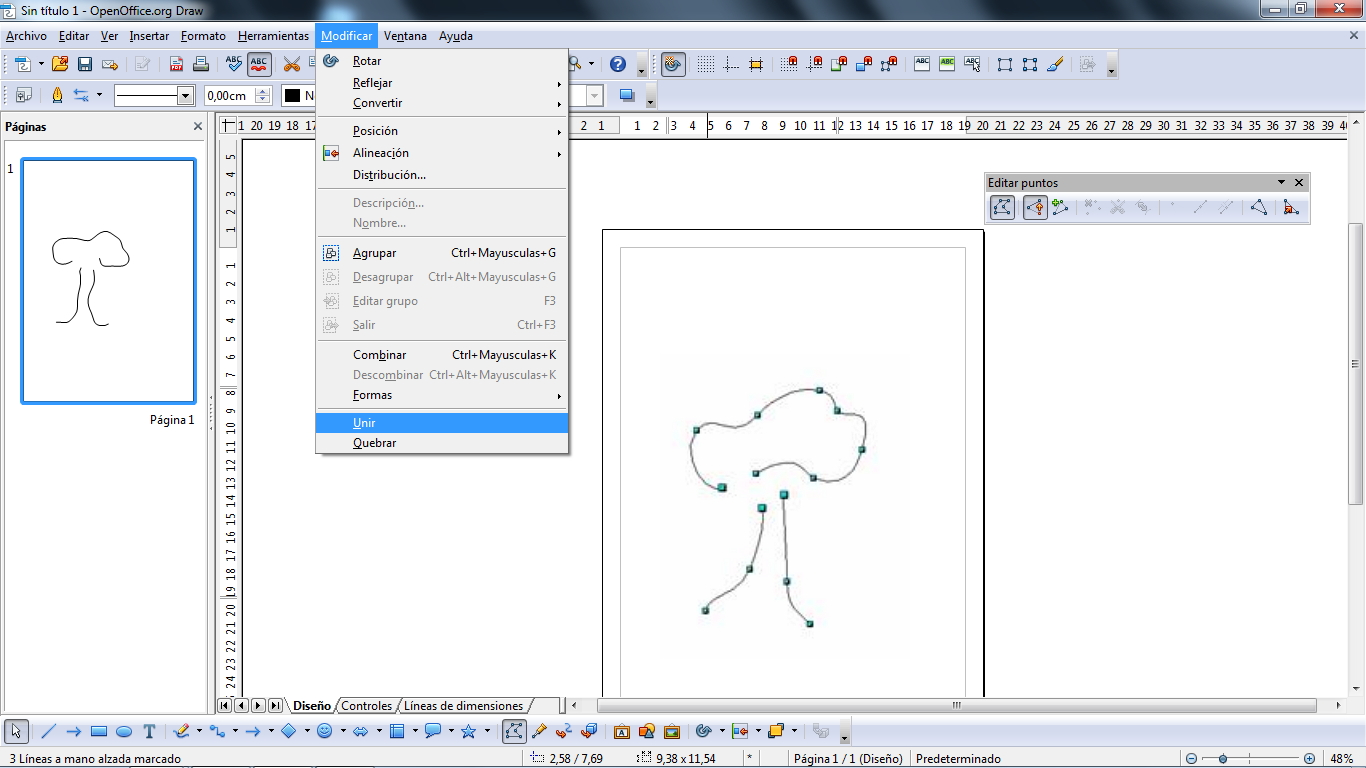The width and height of the screenshot is (1366, 768).
Task: Open the document with the folder icon
Action: [x=60, y=64]
